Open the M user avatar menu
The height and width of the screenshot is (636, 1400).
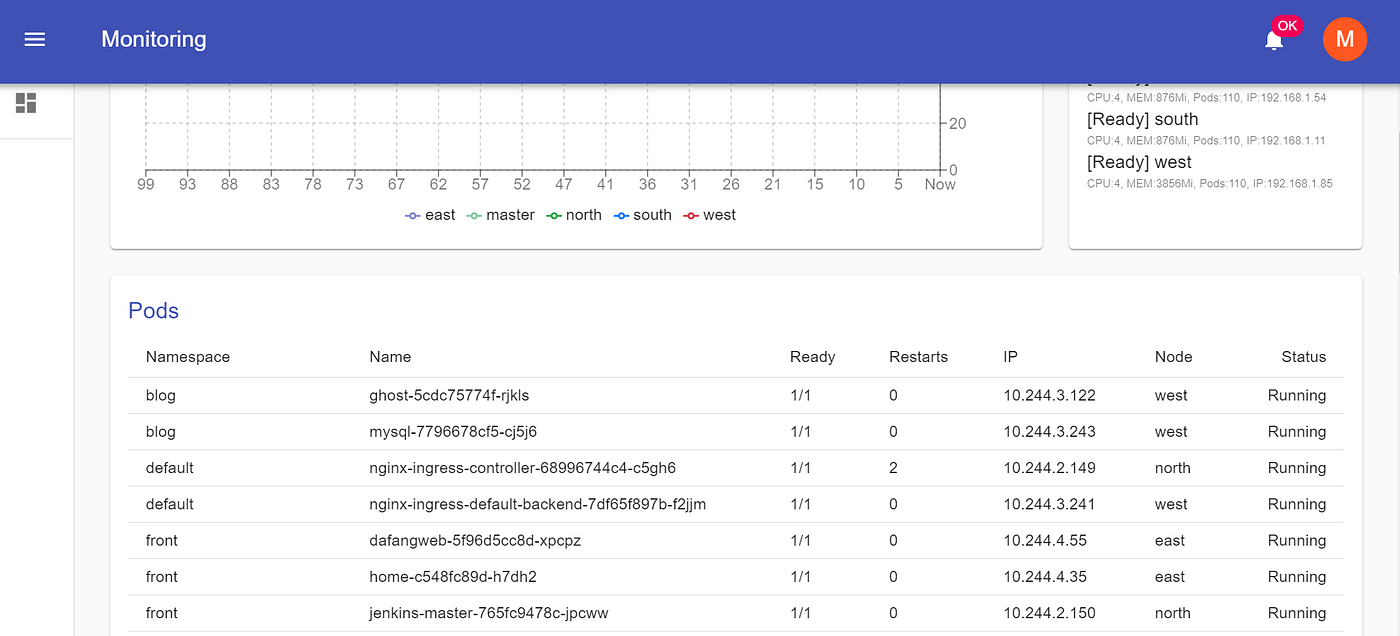(1344, 40)
